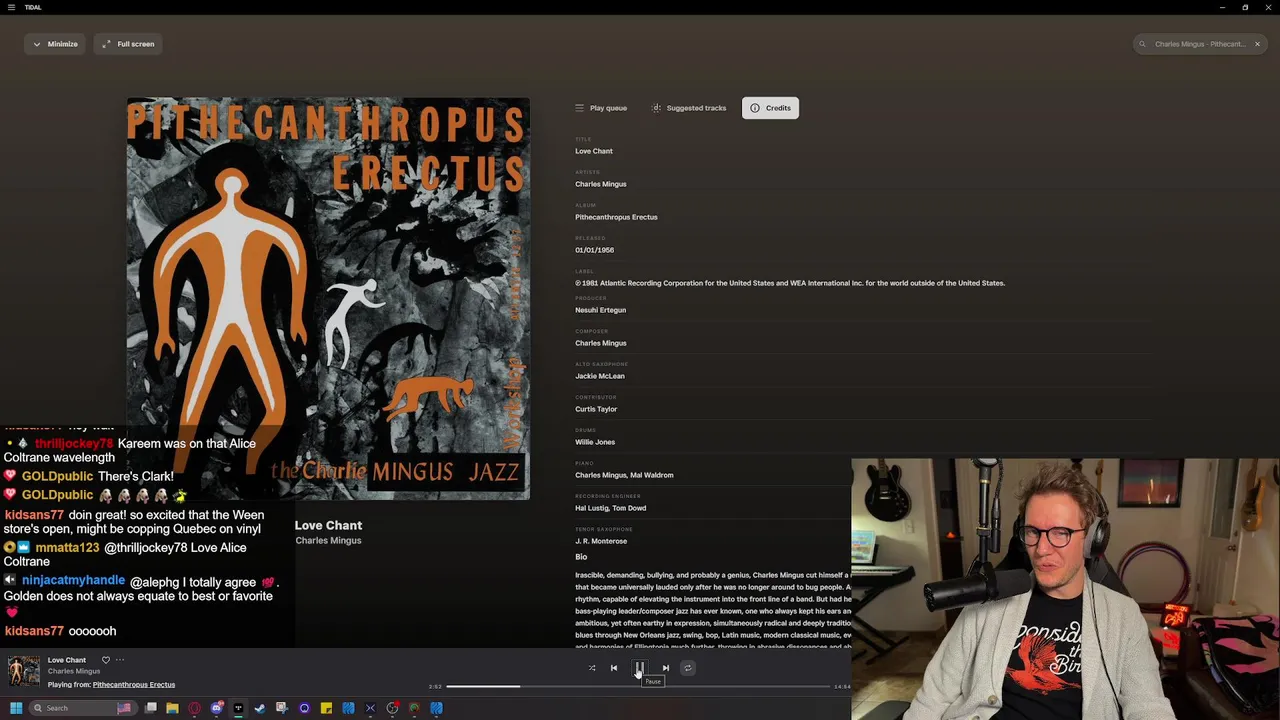1280x720 pixels.
Task: Click drummer Willie Jones credit
Action: 595,442
